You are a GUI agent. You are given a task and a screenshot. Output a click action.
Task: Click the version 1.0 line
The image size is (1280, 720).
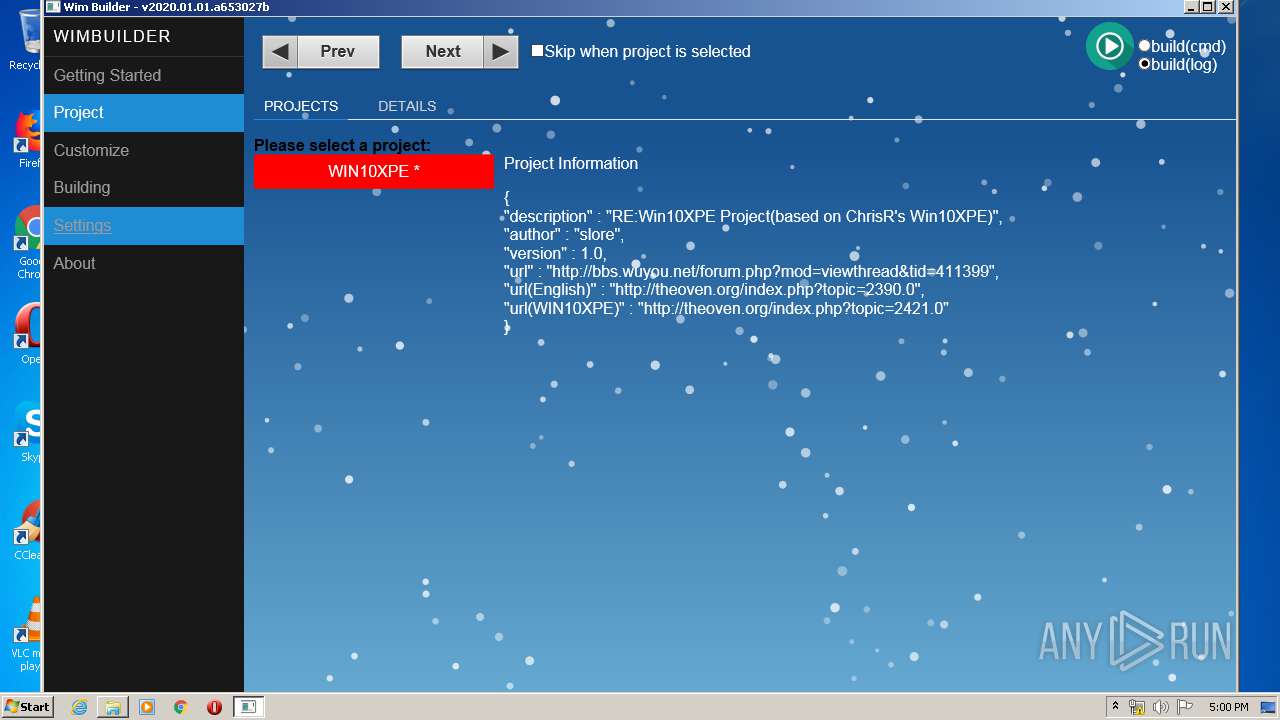click(555, 254)
